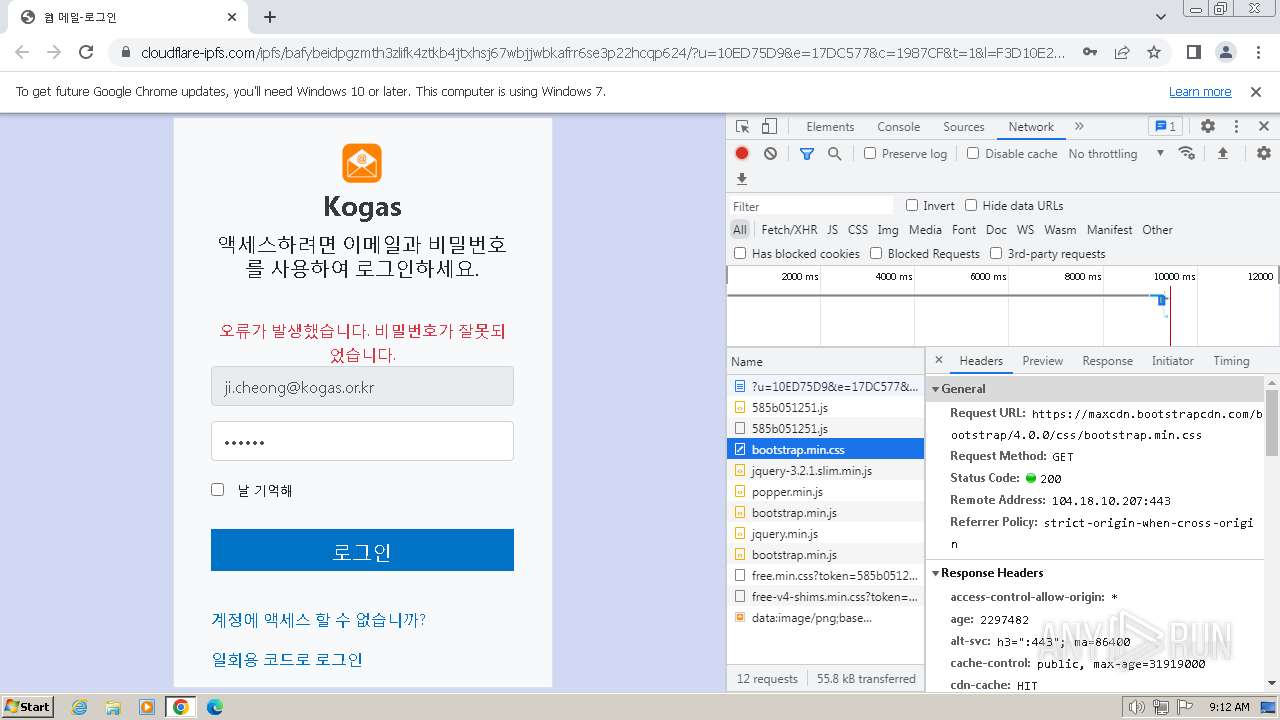
Task: Launch Internet Explorer from taskbar
Action: tap(79, 707)
